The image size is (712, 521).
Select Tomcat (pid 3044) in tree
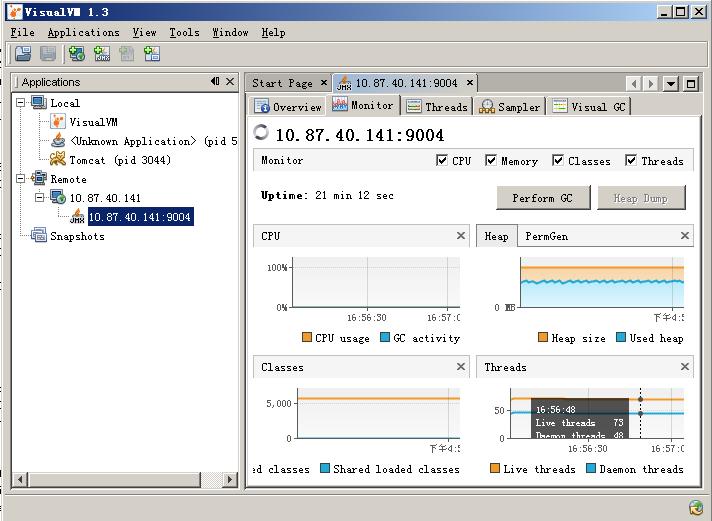[x=120, y=160]
